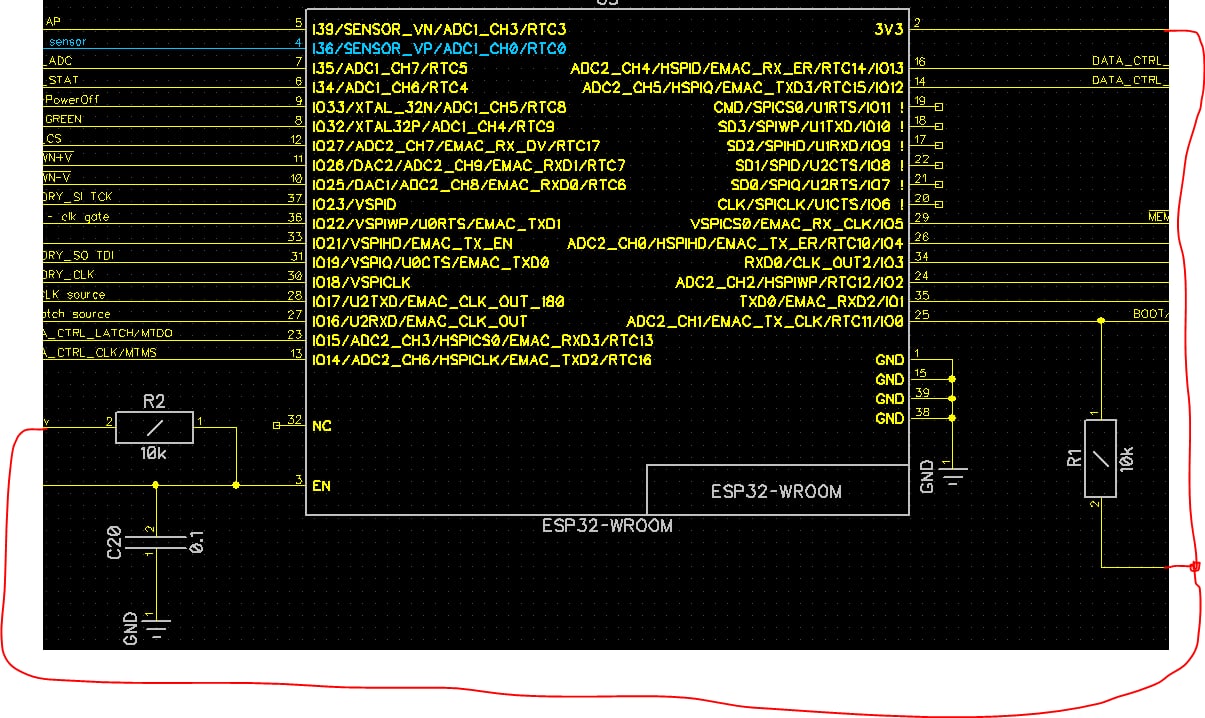Click the ground symbol beside the ESP32 GND pins

[x=953, y=476]
